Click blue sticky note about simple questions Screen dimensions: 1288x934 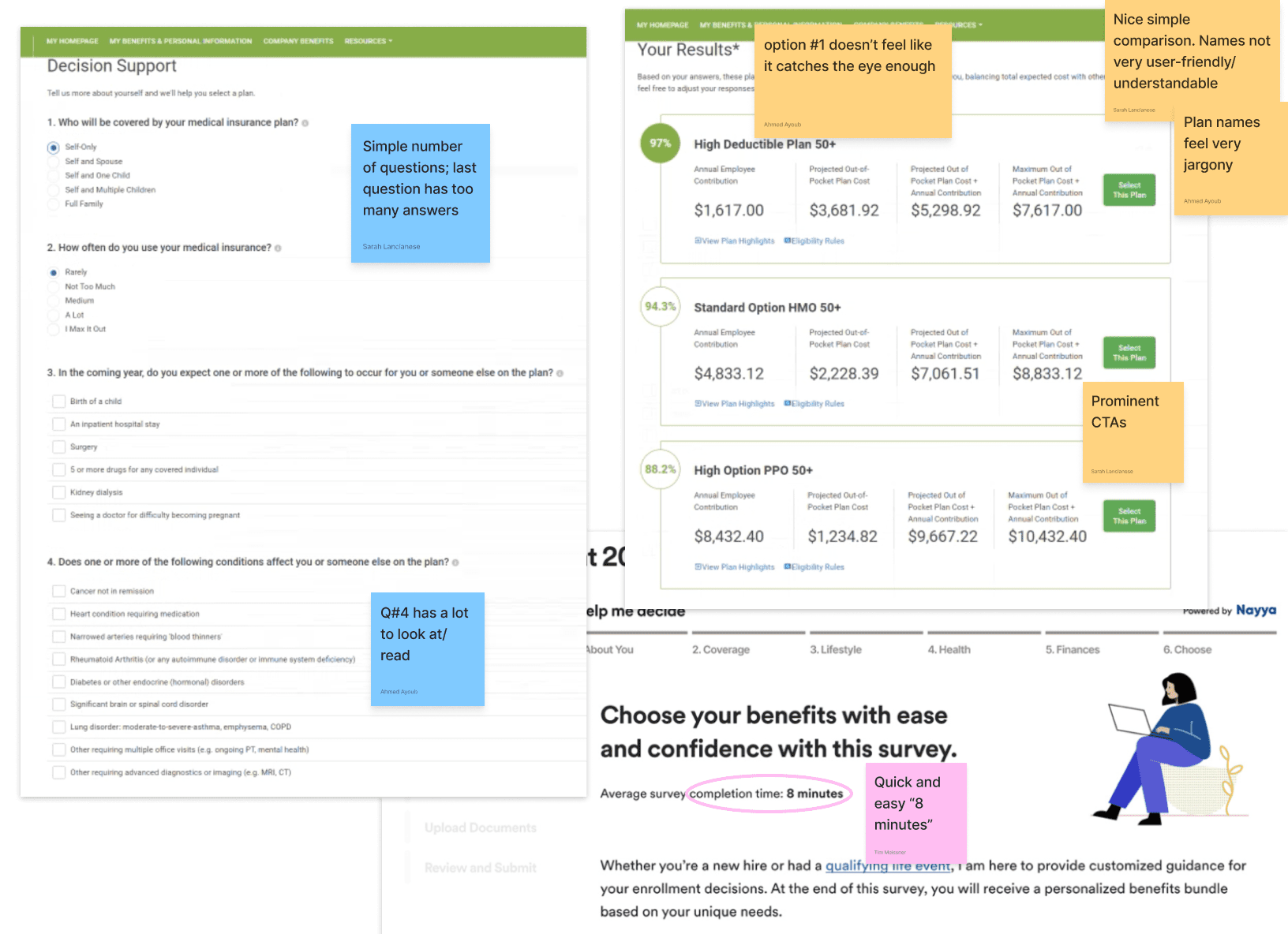[x=420, y=192]
